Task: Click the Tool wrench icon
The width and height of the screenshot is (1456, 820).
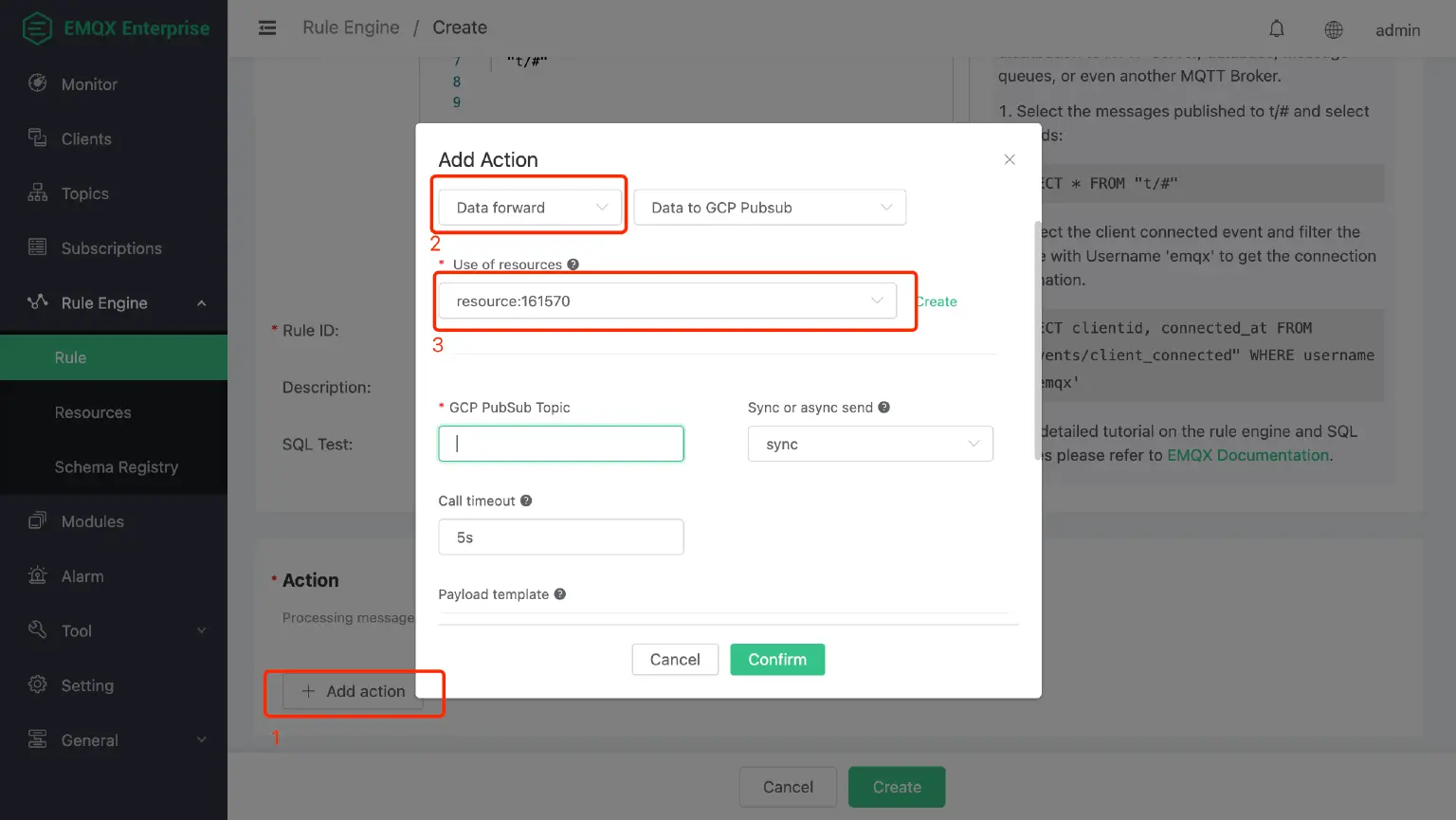Action: click(38, 630)
